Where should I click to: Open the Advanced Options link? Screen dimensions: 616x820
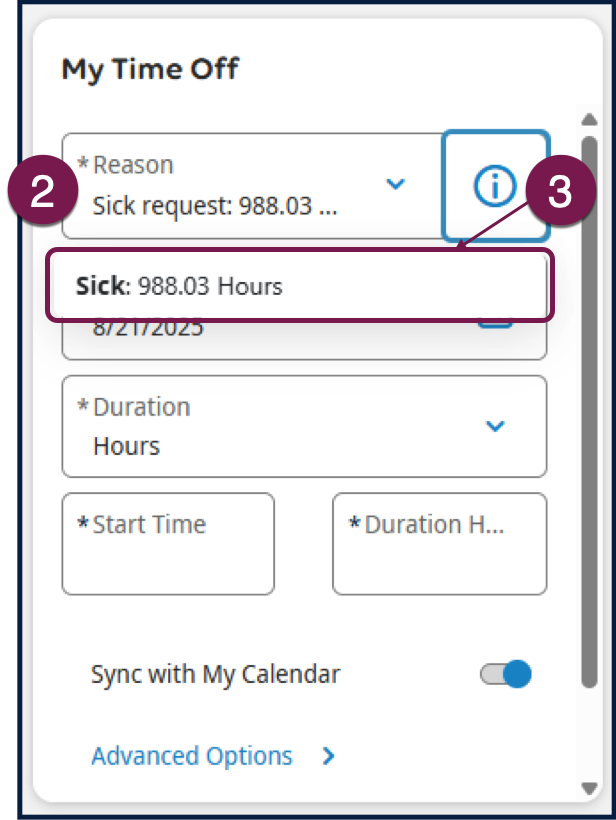point(192,756)
